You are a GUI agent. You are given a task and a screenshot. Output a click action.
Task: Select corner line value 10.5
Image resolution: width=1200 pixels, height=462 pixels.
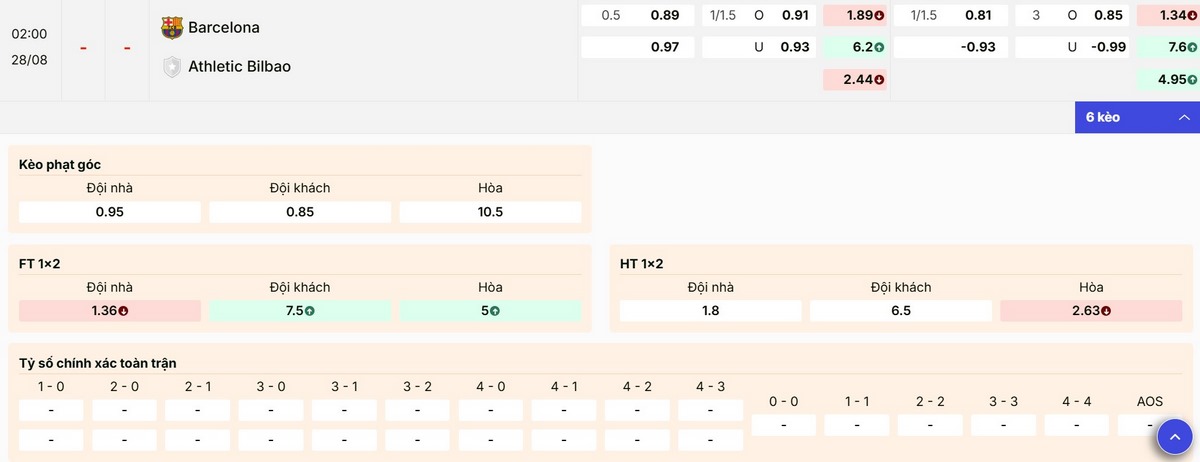(x=490, y=212)
